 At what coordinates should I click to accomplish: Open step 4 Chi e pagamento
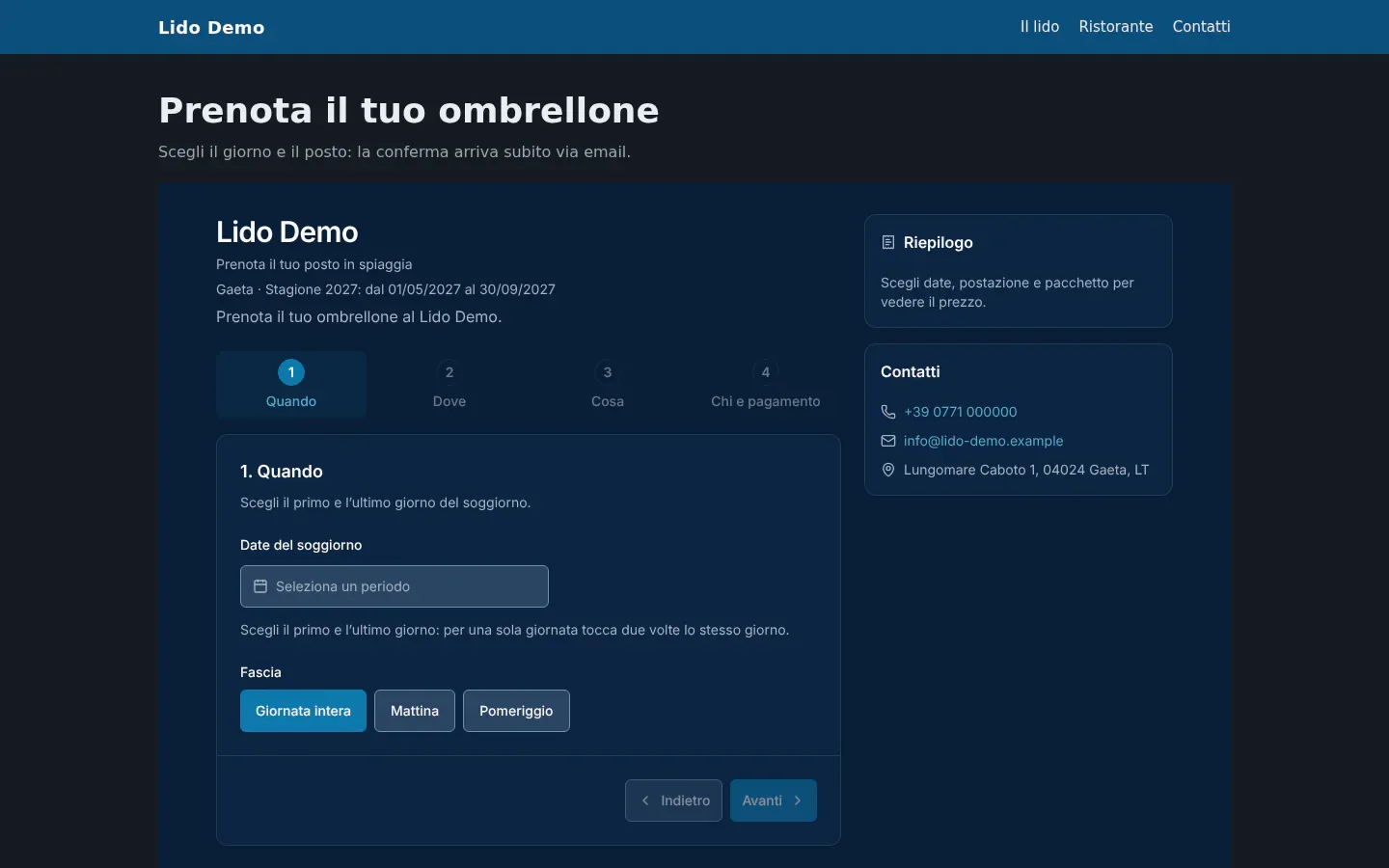766,384
